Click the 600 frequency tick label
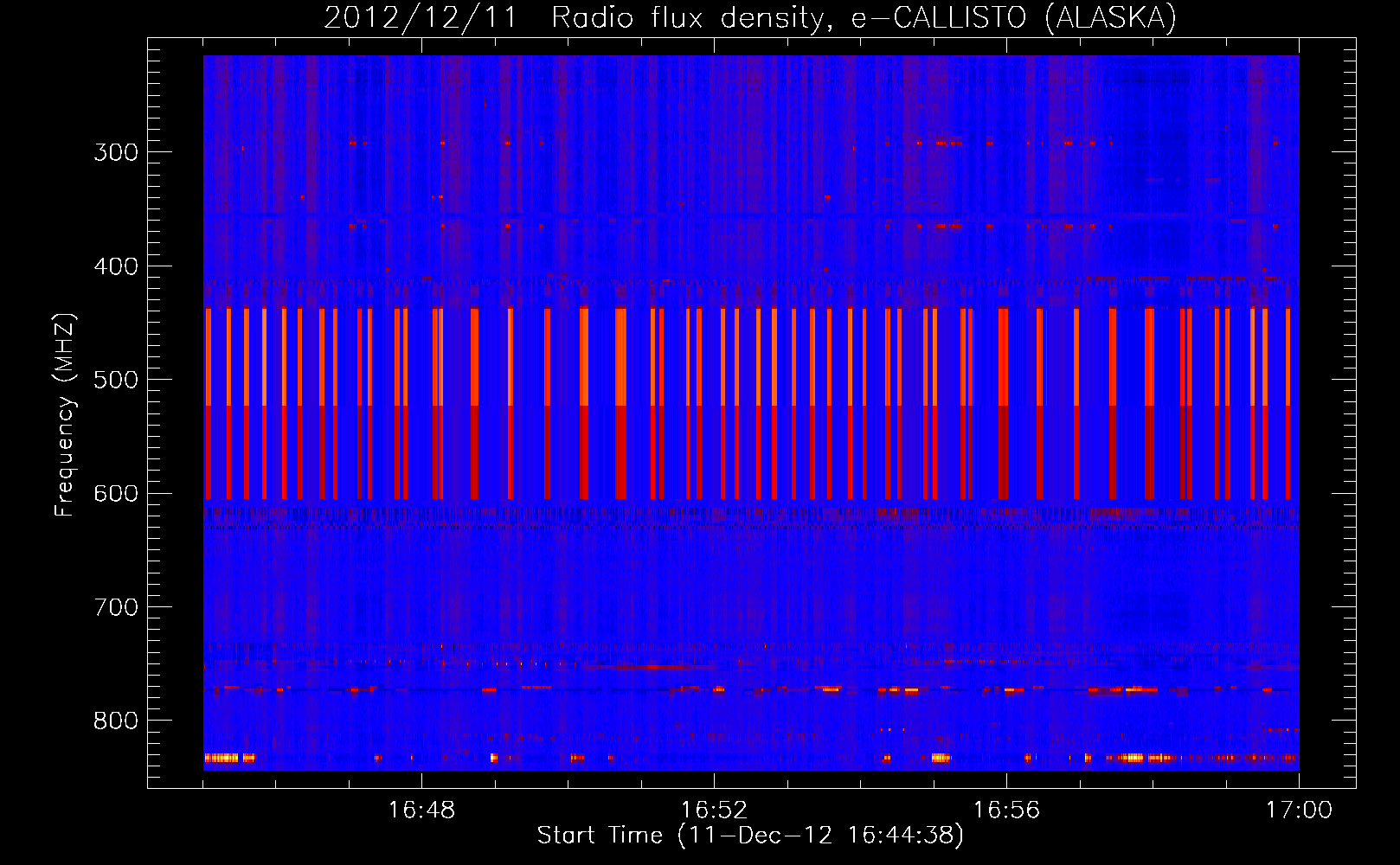Image resolution: width=1400 pixels, height=865 pixels. [x=116, y=494]
